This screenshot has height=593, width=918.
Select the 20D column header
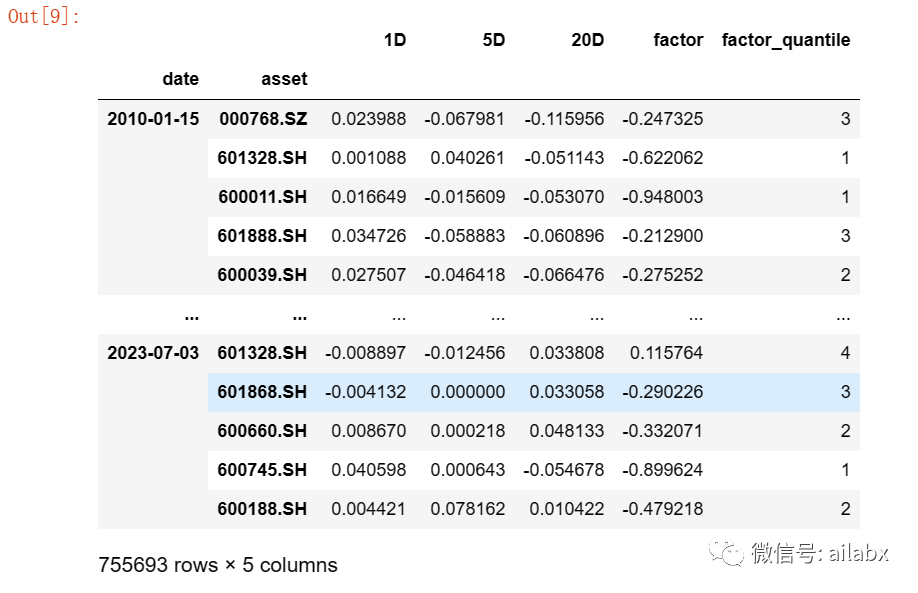(x=587, y=40)
